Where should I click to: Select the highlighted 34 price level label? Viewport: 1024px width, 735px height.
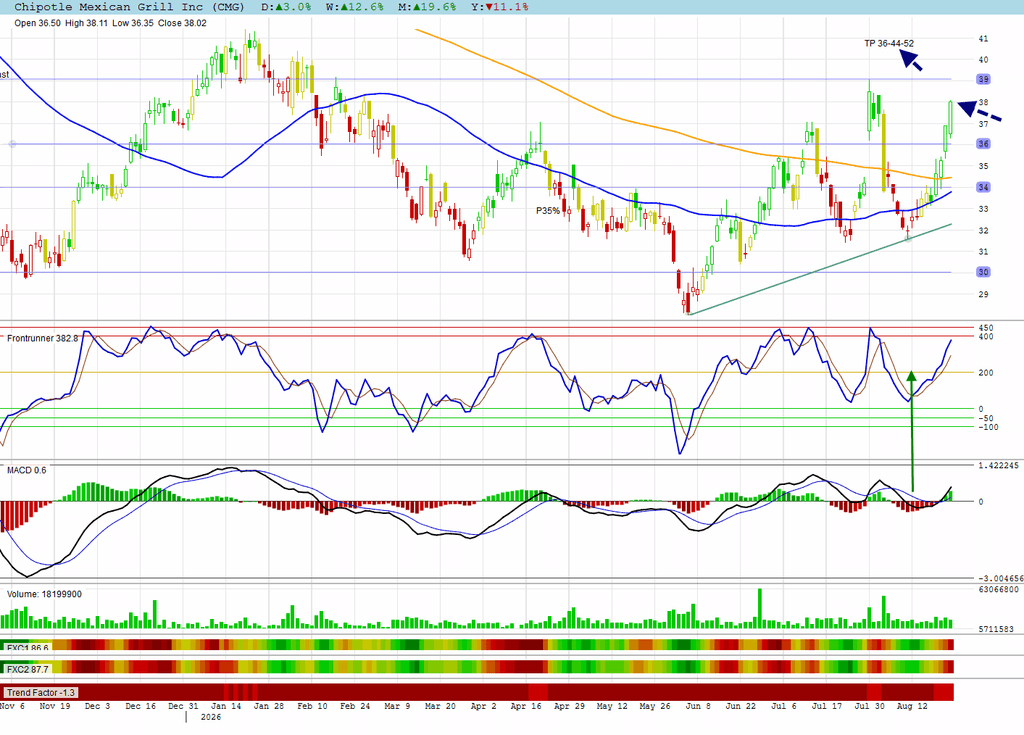(x=983, y=188)
